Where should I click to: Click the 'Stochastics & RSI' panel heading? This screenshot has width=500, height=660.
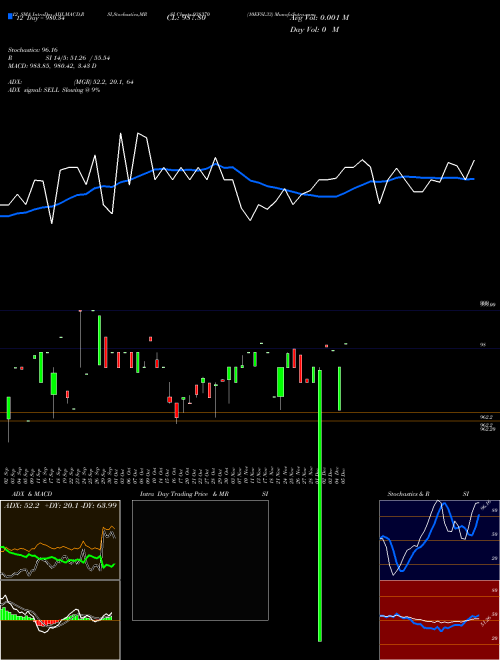[x=428, y=494]
